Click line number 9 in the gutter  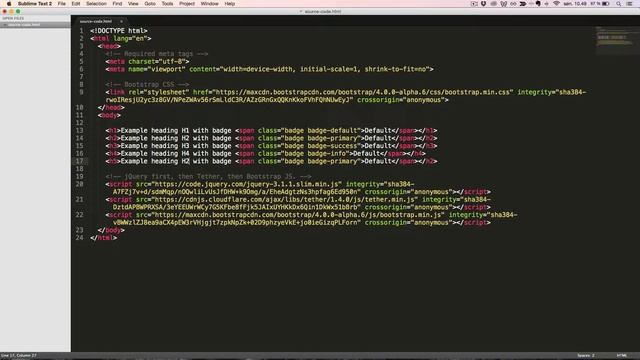point(81,92)
